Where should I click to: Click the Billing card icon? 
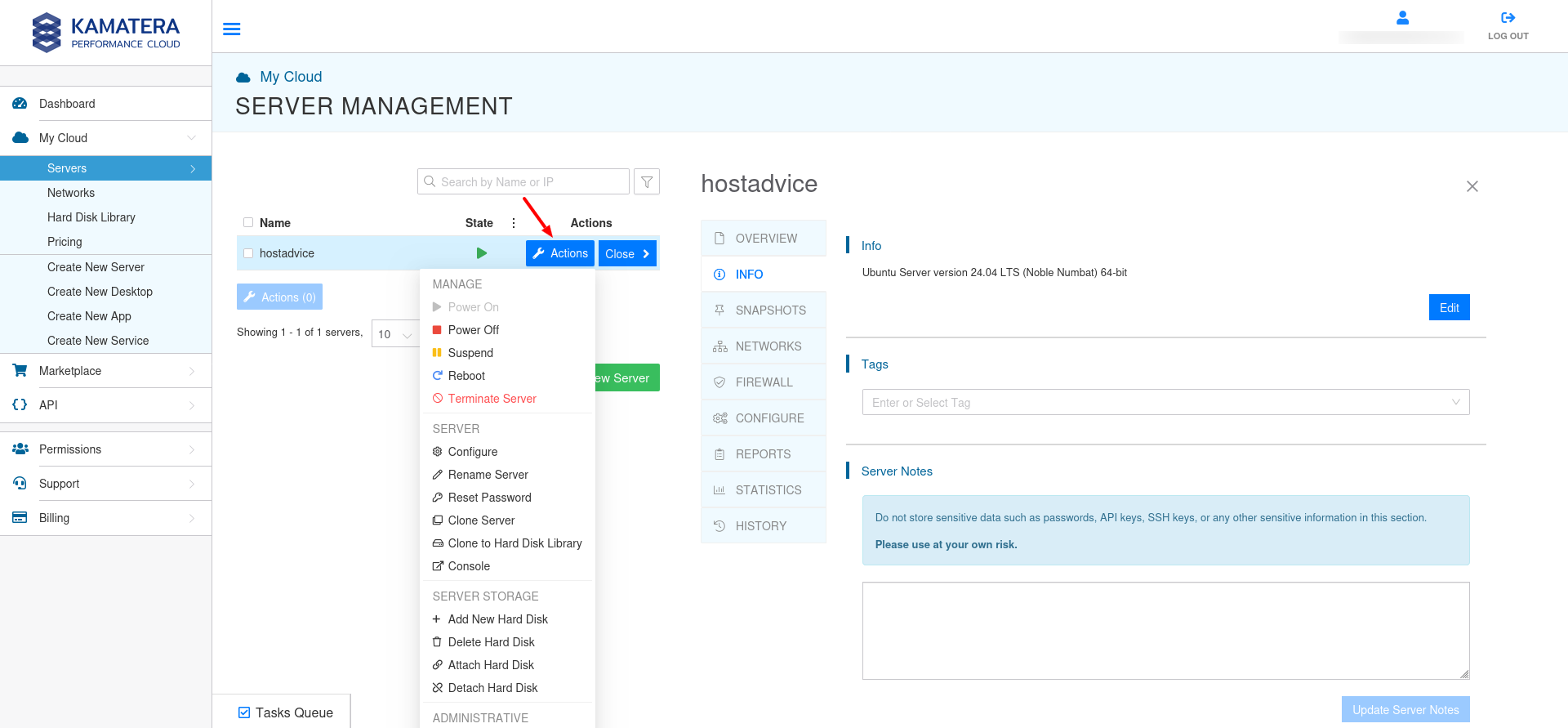[x=20, y=518]
